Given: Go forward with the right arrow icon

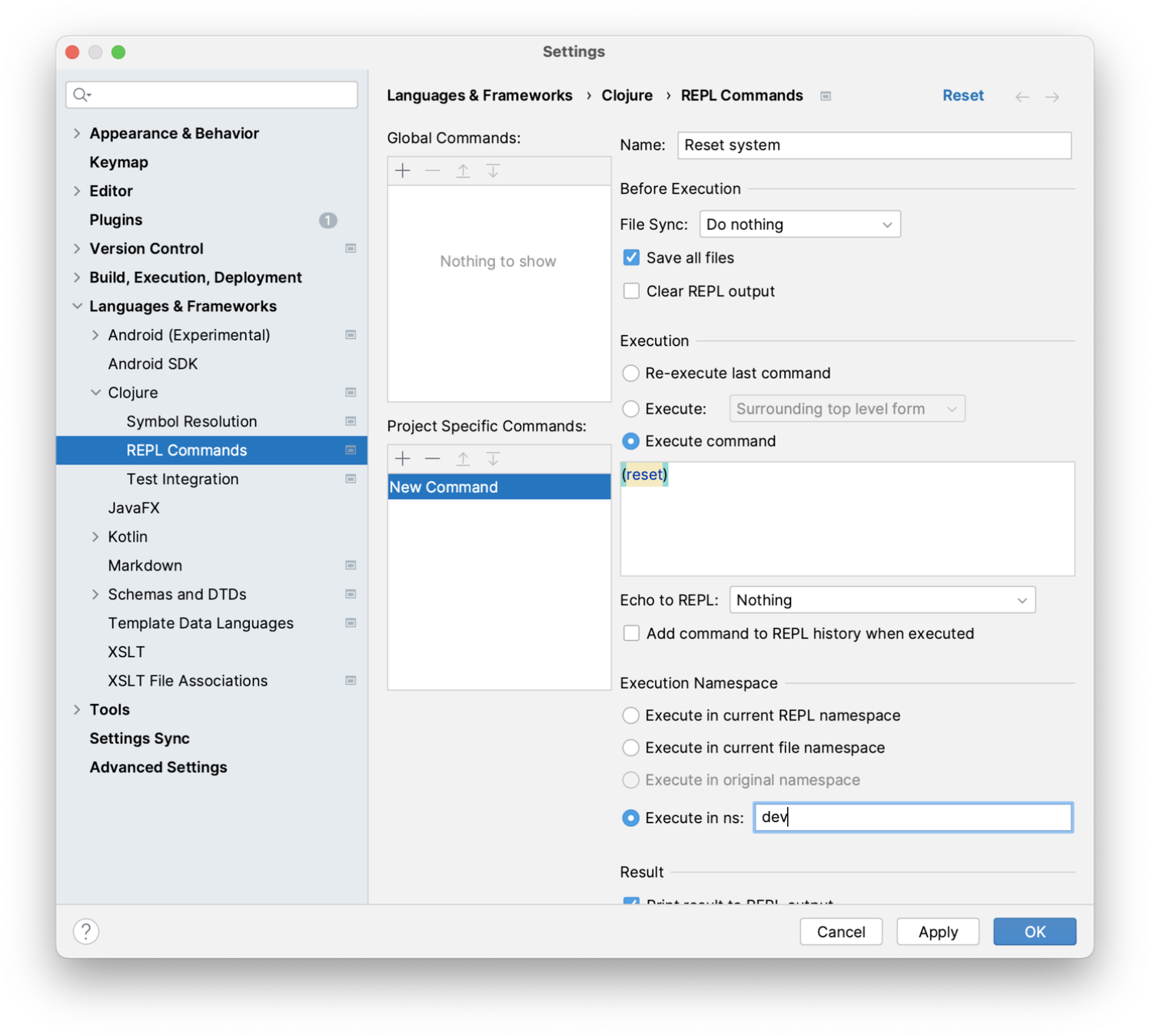Looking at the screenshot, I should pos(1052,97).
